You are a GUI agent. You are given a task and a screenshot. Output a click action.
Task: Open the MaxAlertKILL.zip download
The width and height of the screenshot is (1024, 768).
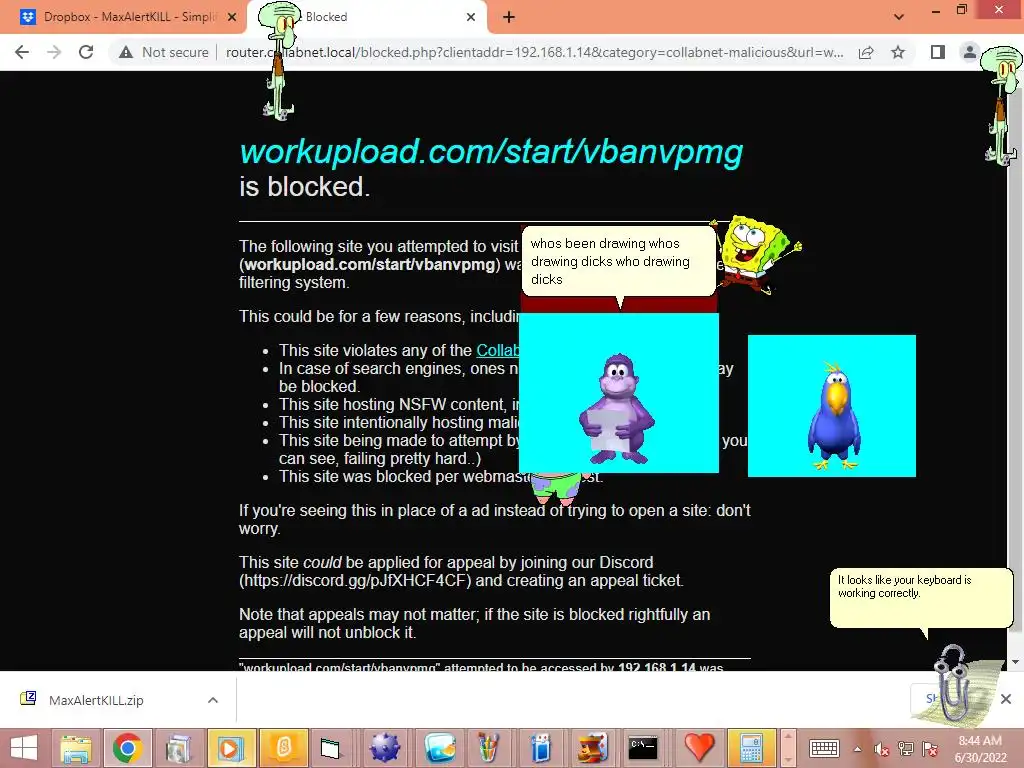coord(96,700)
